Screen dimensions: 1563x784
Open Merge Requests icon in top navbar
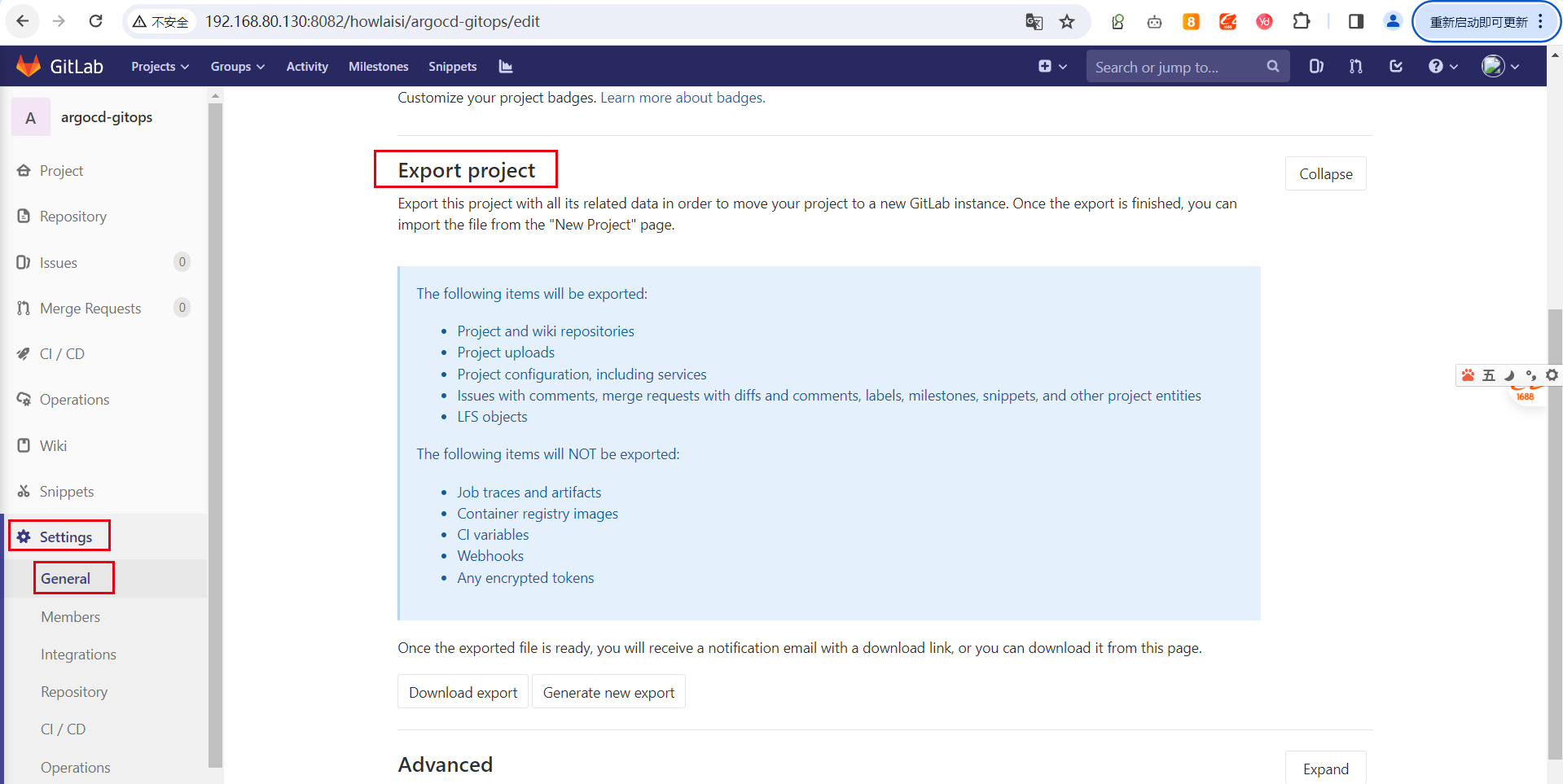[1356, 67]
